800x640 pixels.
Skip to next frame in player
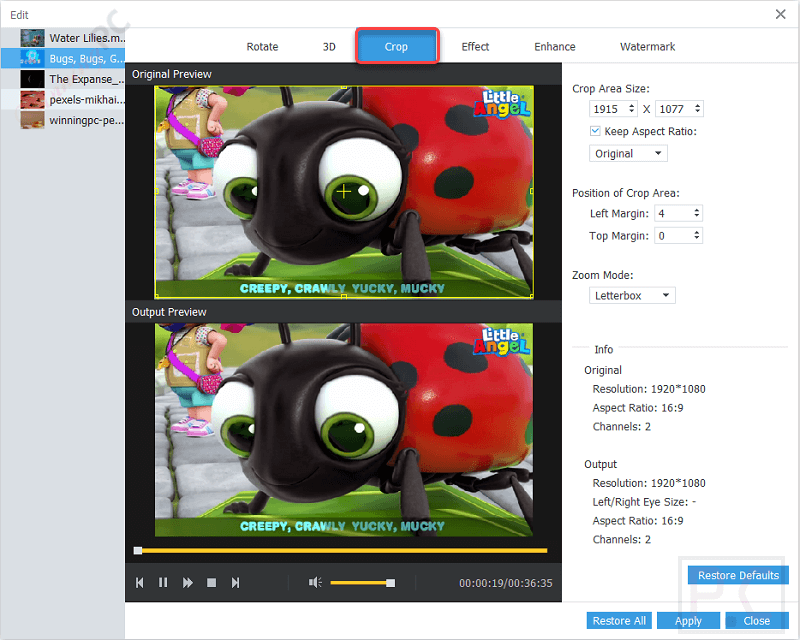235,582
